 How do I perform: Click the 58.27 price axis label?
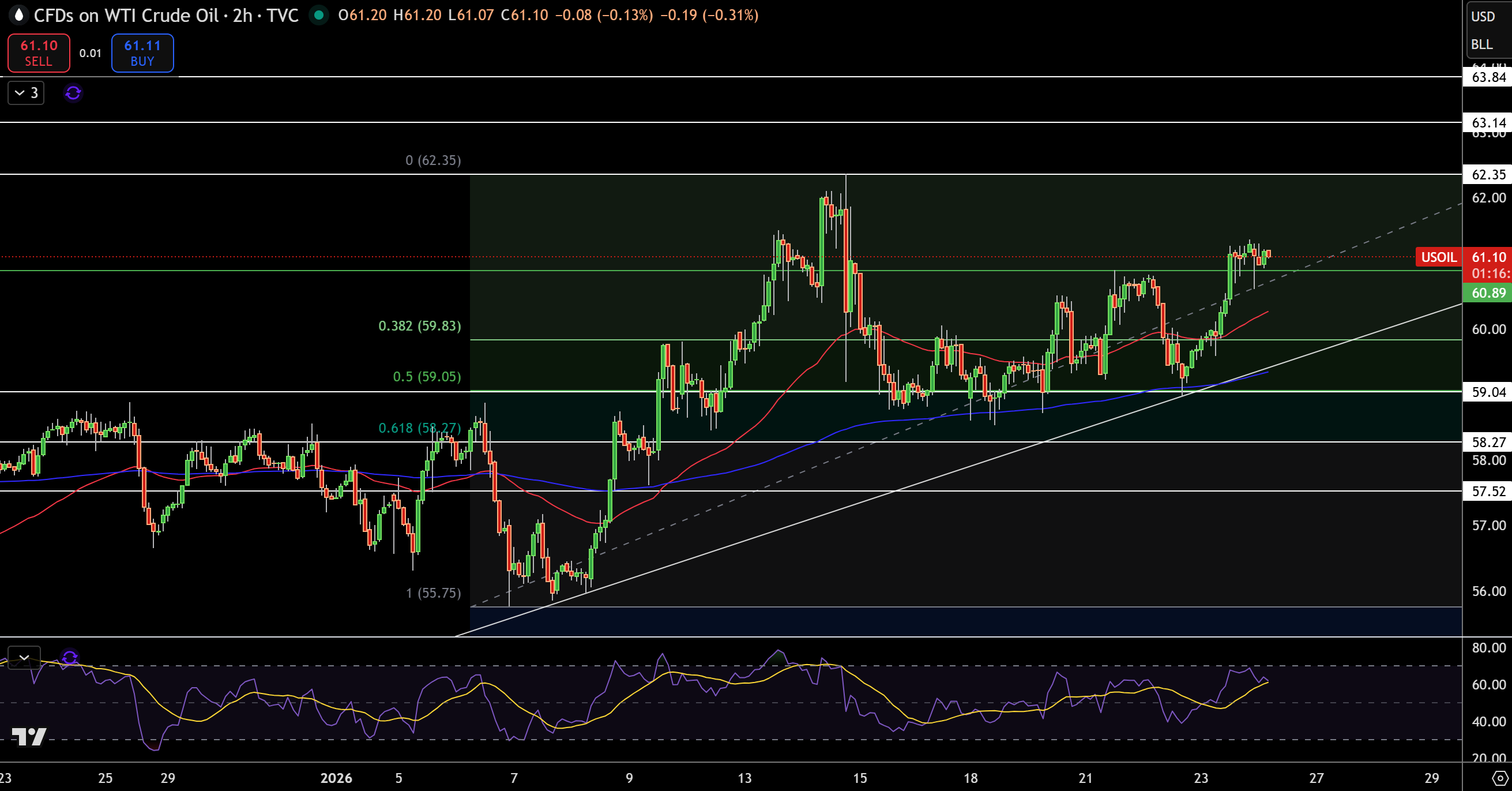click(1488, 442)
